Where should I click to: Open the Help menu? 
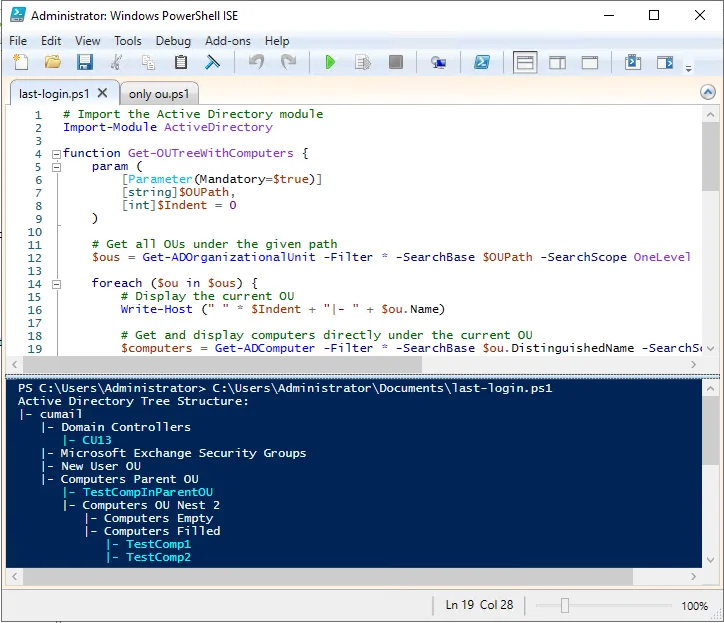(277, 41)
